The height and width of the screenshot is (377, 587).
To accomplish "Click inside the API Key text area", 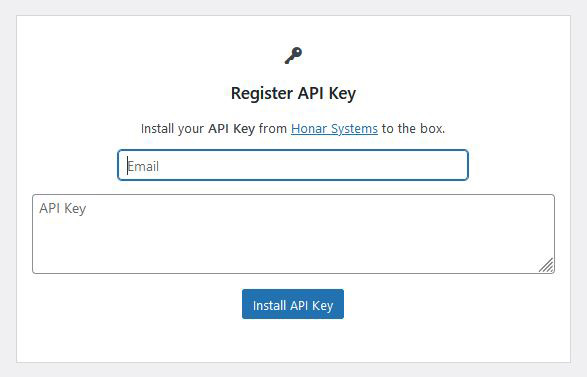I will [293, 234].
